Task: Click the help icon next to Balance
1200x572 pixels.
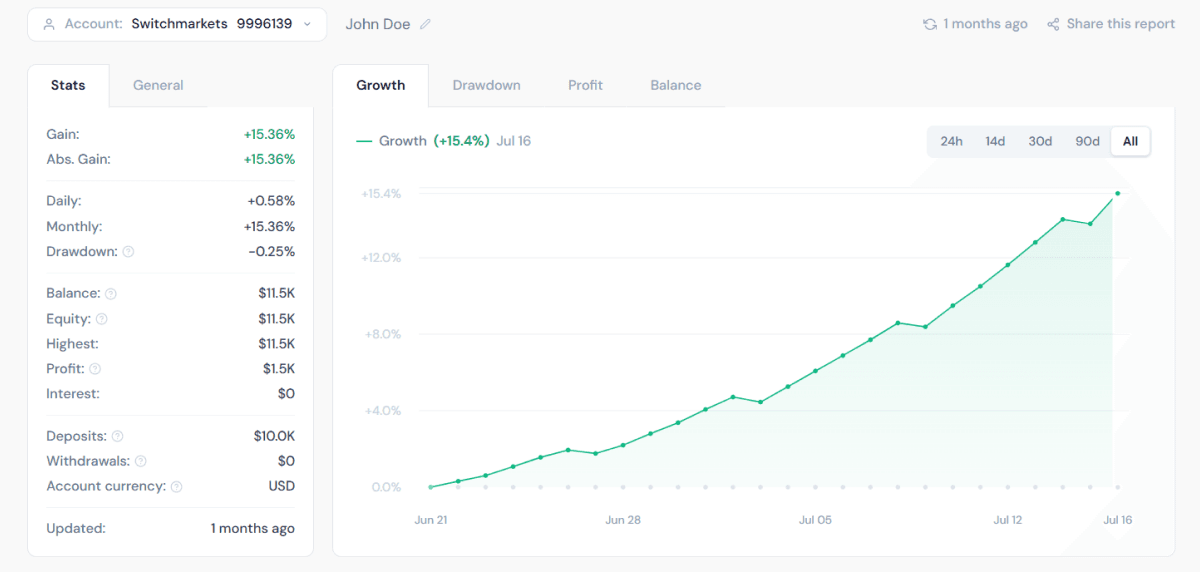Action: (111, 294)
